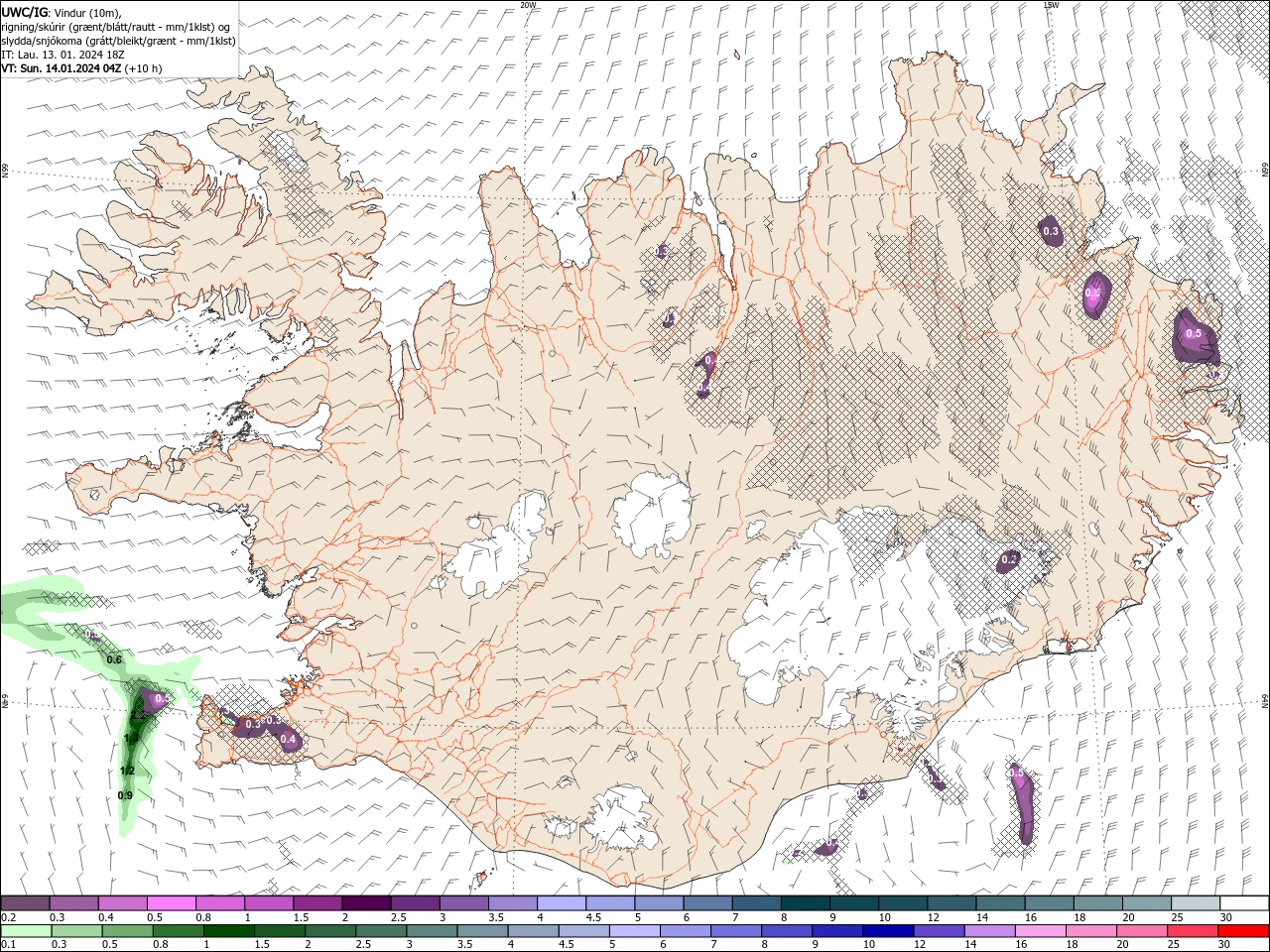This screenshot has height=952, width=1270.
Task: Click the bold UWC/IG title text
Action: coord(22,12)
